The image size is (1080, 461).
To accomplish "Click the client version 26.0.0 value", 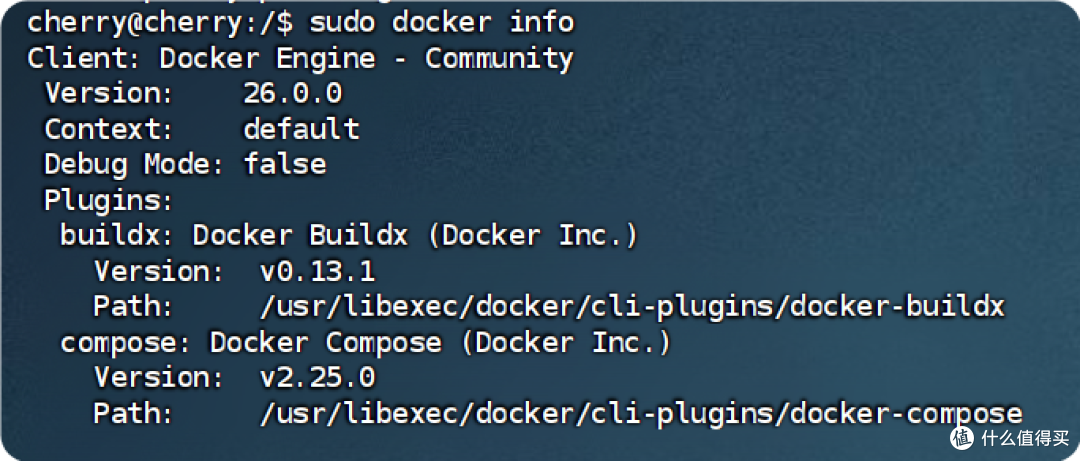I will pos(292,94).
